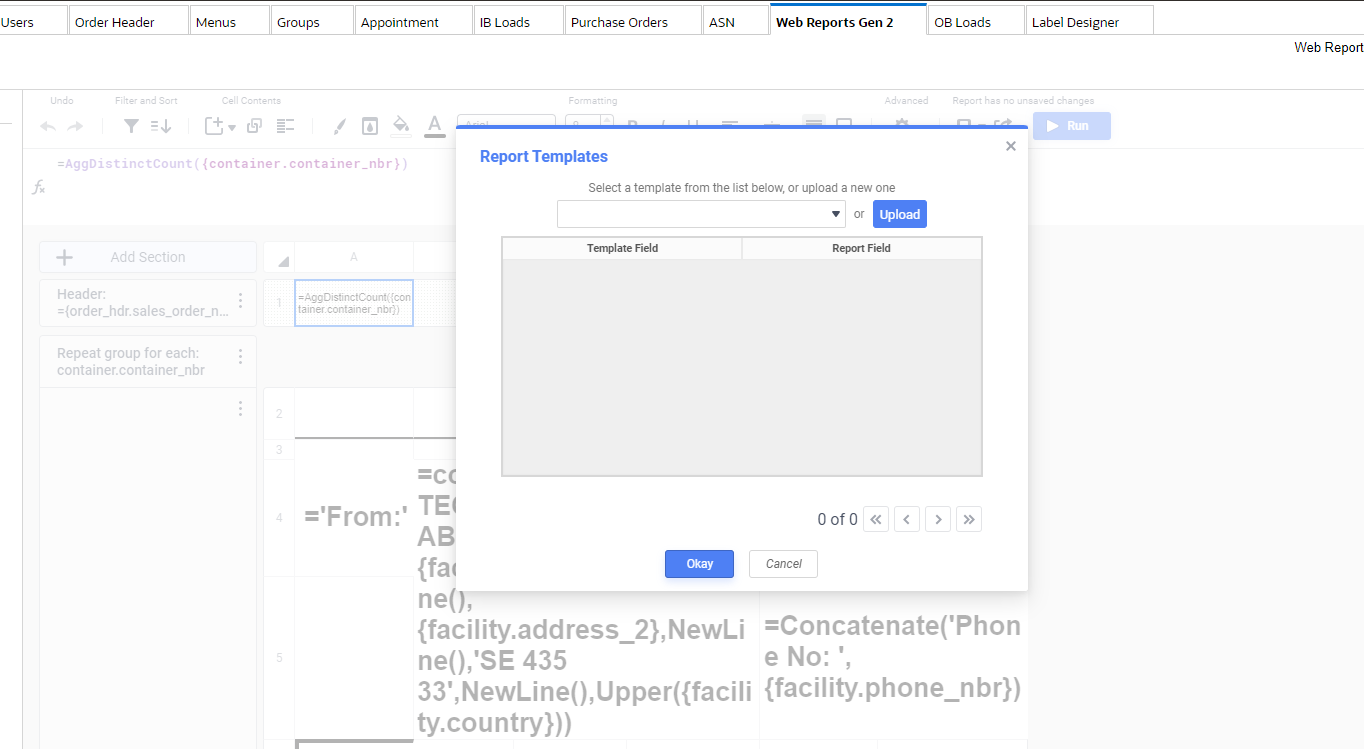Click the cell border style icon
The height and width of the screenshot is (749, 1364).
(369, 126)
